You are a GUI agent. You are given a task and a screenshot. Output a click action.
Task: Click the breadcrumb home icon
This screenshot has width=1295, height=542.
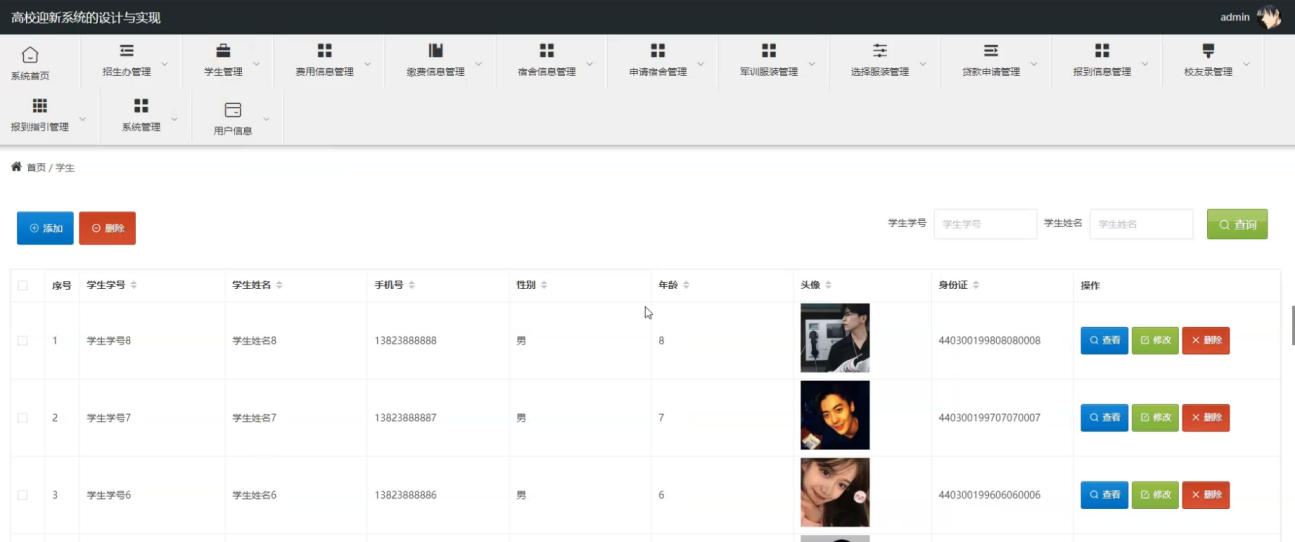(x=16, y=167)
